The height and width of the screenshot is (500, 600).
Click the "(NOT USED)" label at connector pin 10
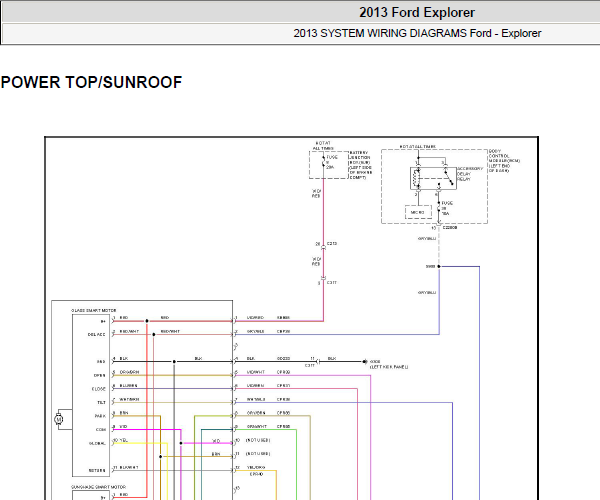coord(258,440)
